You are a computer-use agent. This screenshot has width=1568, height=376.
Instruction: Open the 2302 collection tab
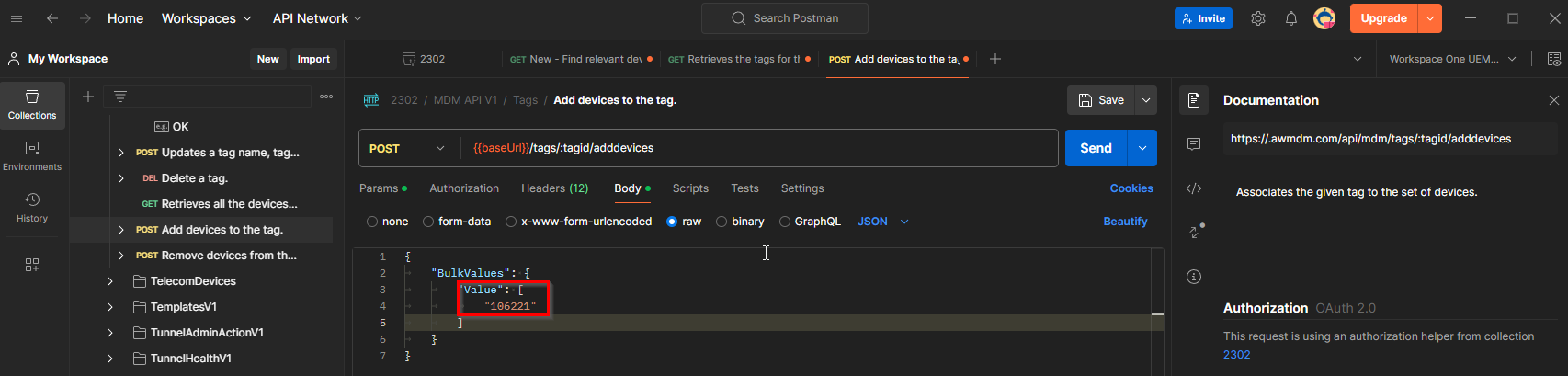pyautogui.click(x=424, y=59)
